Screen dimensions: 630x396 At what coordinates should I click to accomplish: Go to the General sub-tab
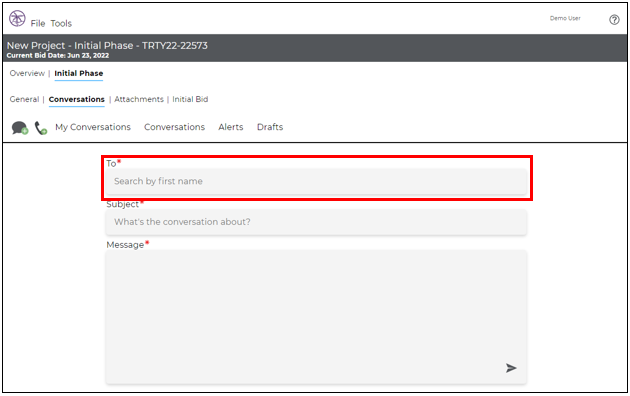click(x=25, y=99)
